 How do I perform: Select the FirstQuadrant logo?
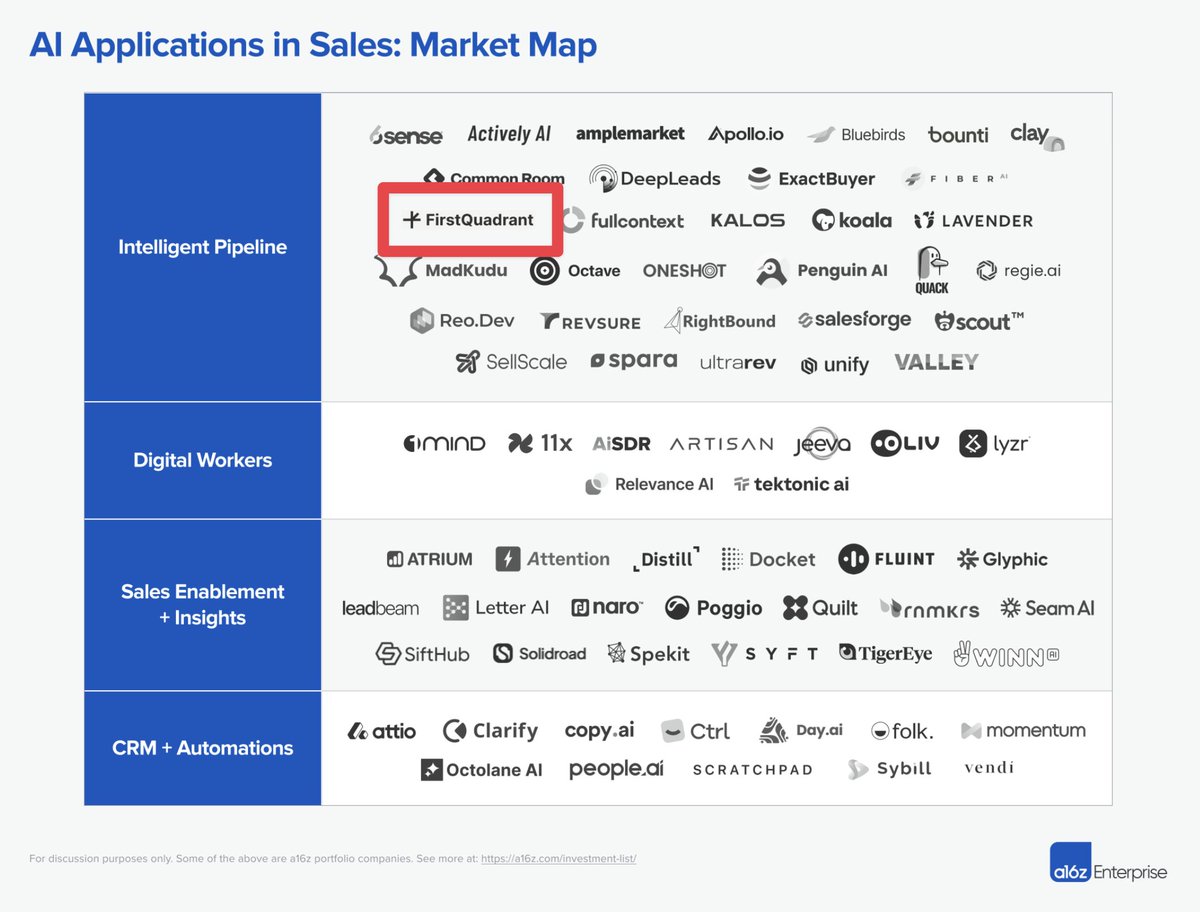(x=468, y=220)
